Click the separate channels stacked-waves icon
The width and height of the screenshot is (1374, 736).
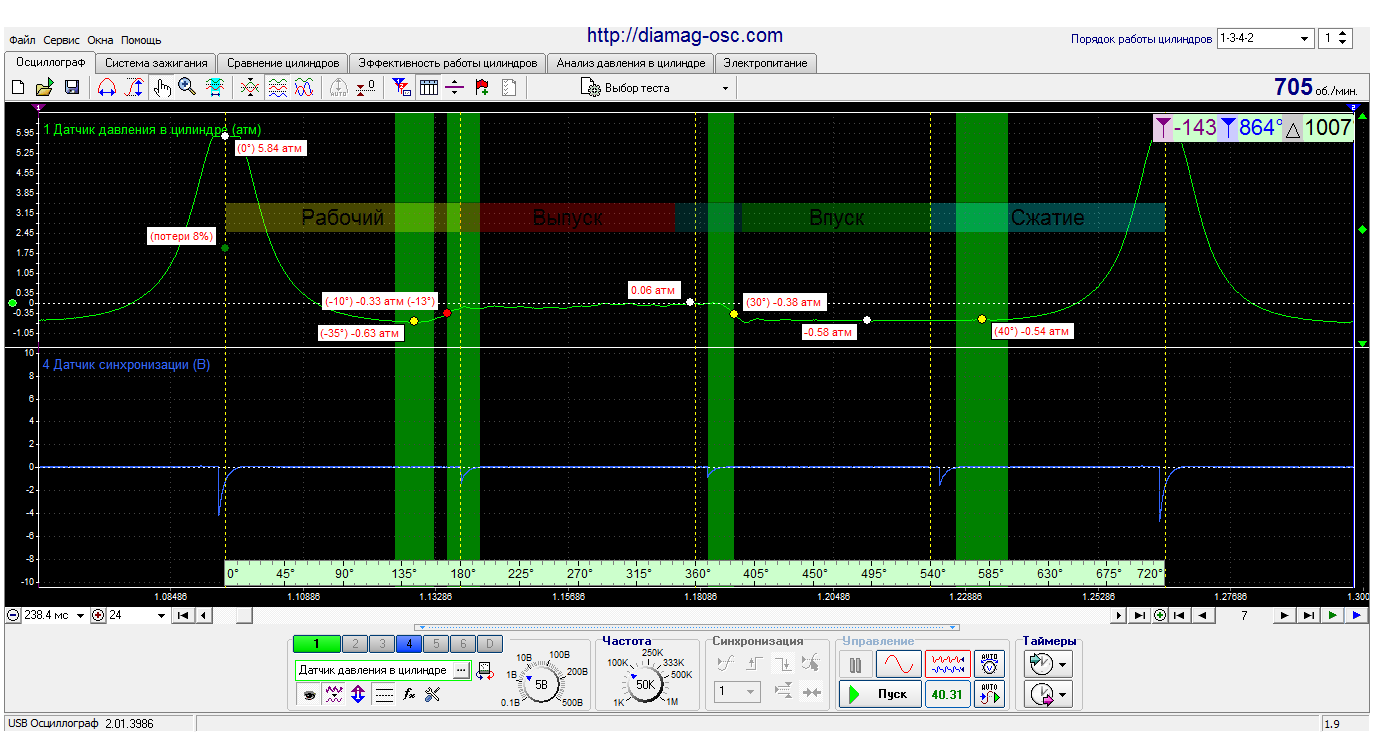coord(278,88)
